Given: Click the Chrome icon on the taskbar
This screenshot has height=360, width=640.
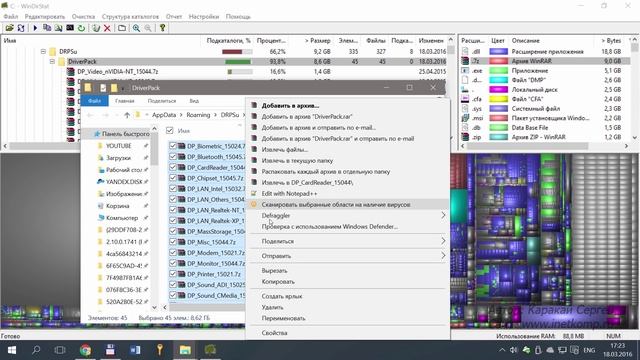Looking at the screenshot, I should (x=85, y=350).
